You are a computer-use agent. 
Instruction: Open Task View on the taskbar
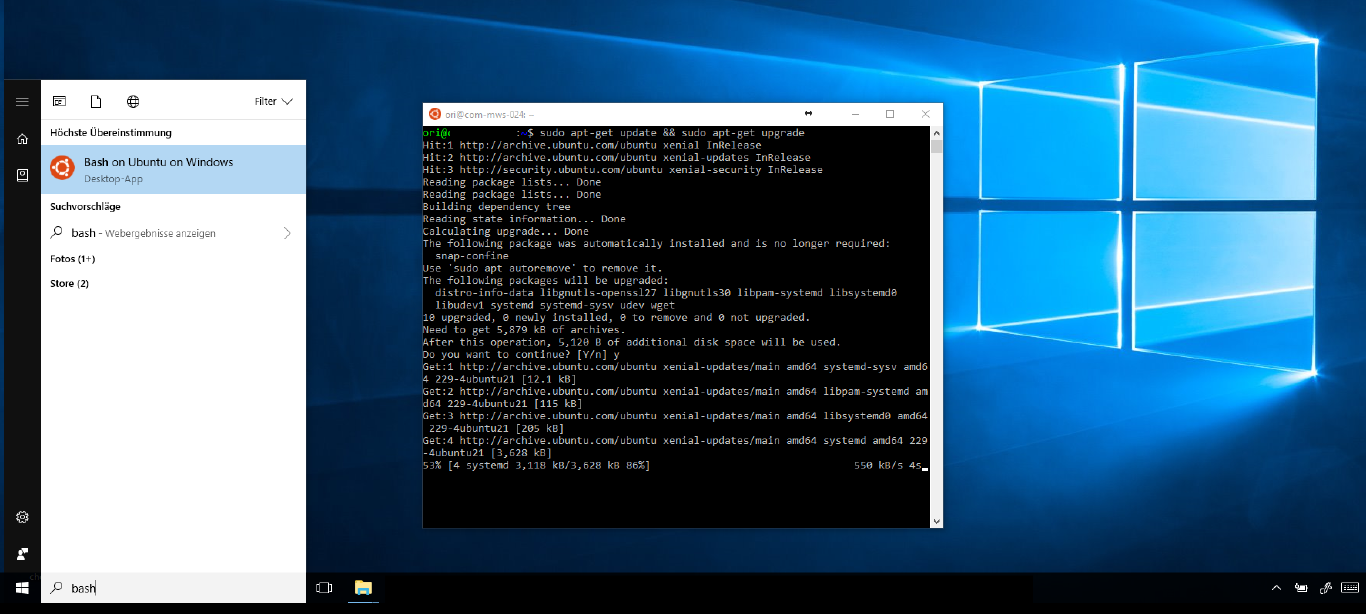[x=323, y=588]
